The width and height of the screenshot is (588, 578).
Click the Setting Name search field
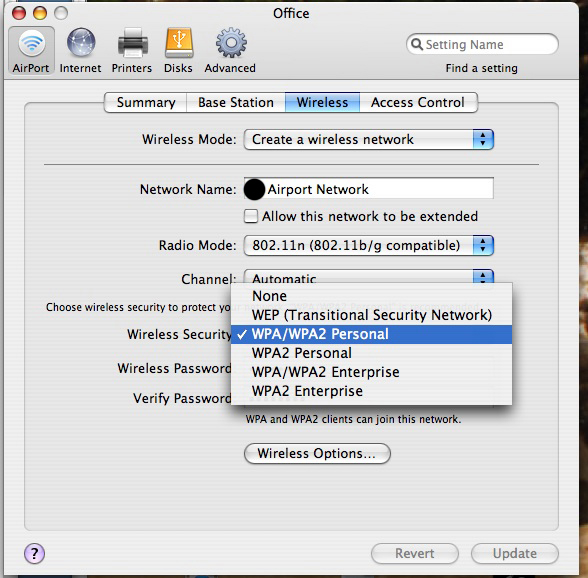click(x=482, y=44)
